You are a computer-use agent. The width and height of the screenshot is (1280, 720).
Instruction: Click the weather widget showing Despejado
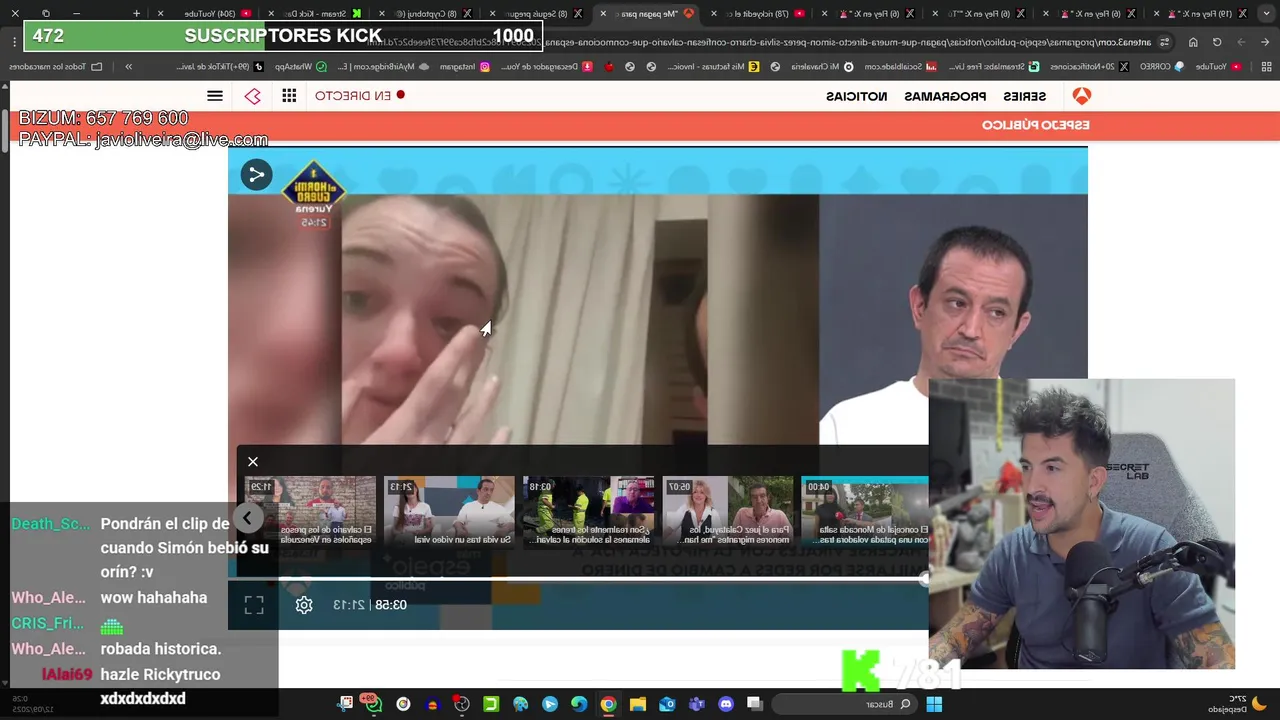[1236, 704]
